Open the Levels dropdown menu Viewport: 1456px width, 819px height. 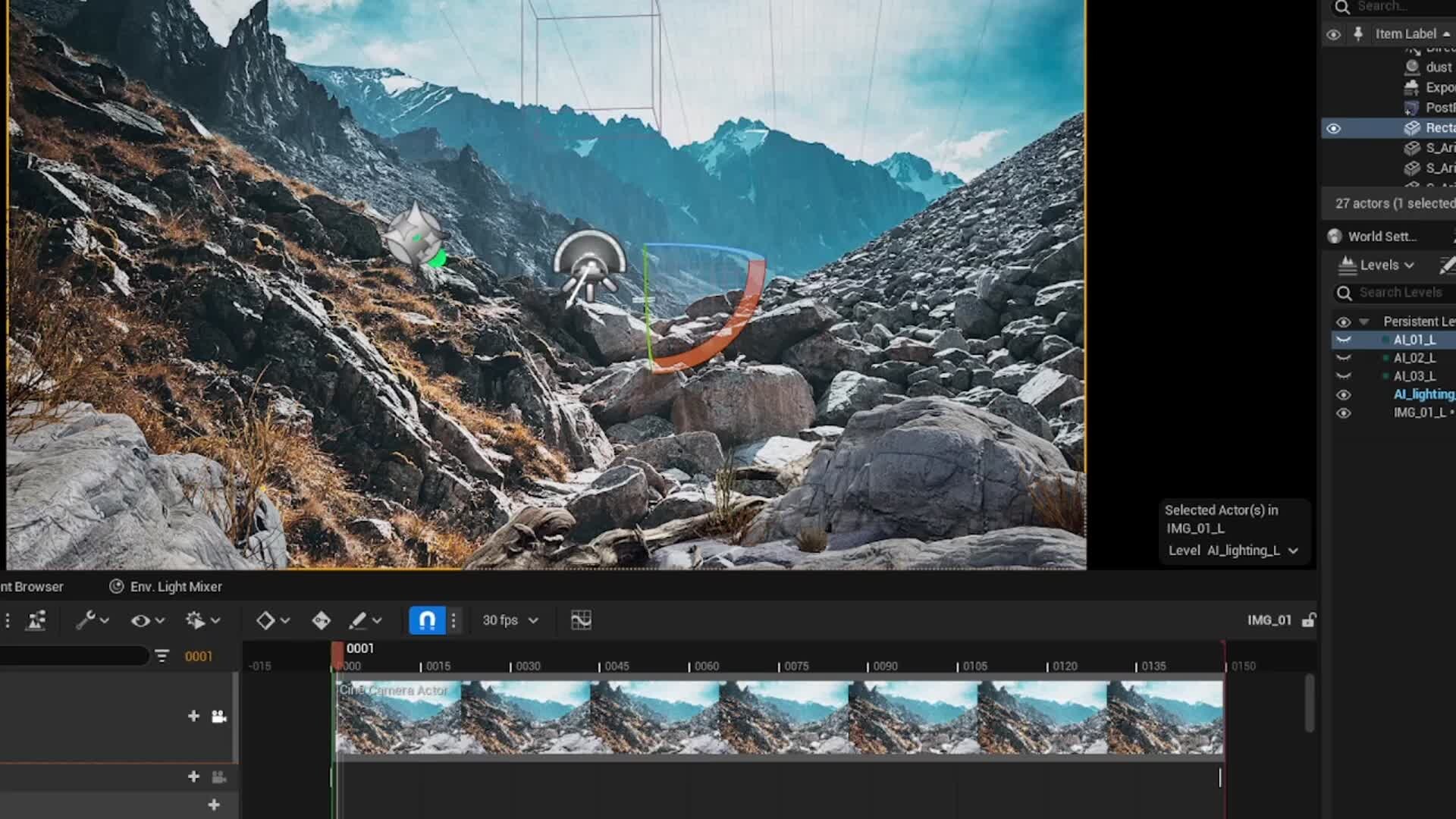(1376, 265)
